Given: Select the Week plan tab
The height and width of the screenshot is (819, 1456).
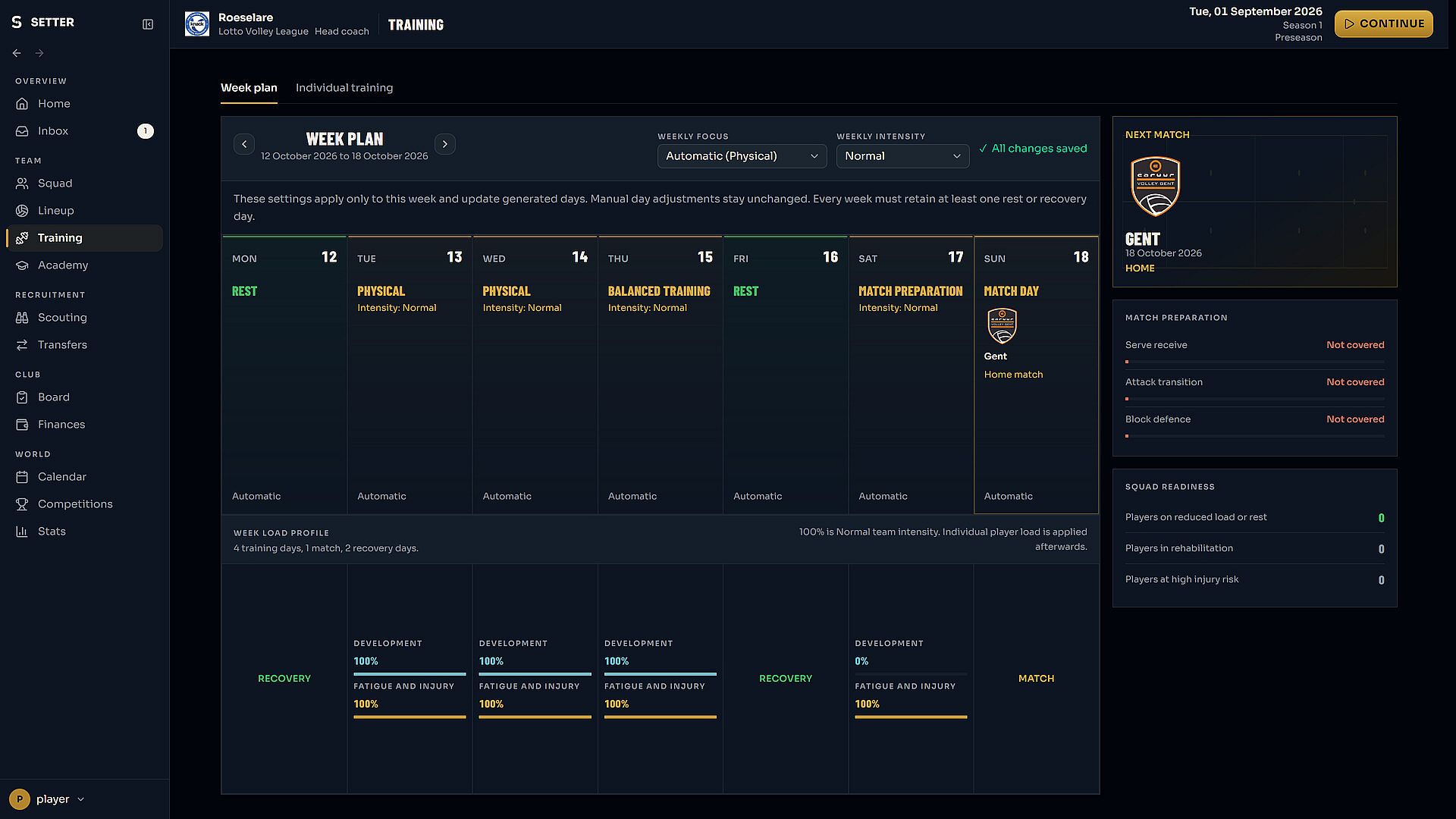Looking at the screenshot, I should tap(249, 88).
